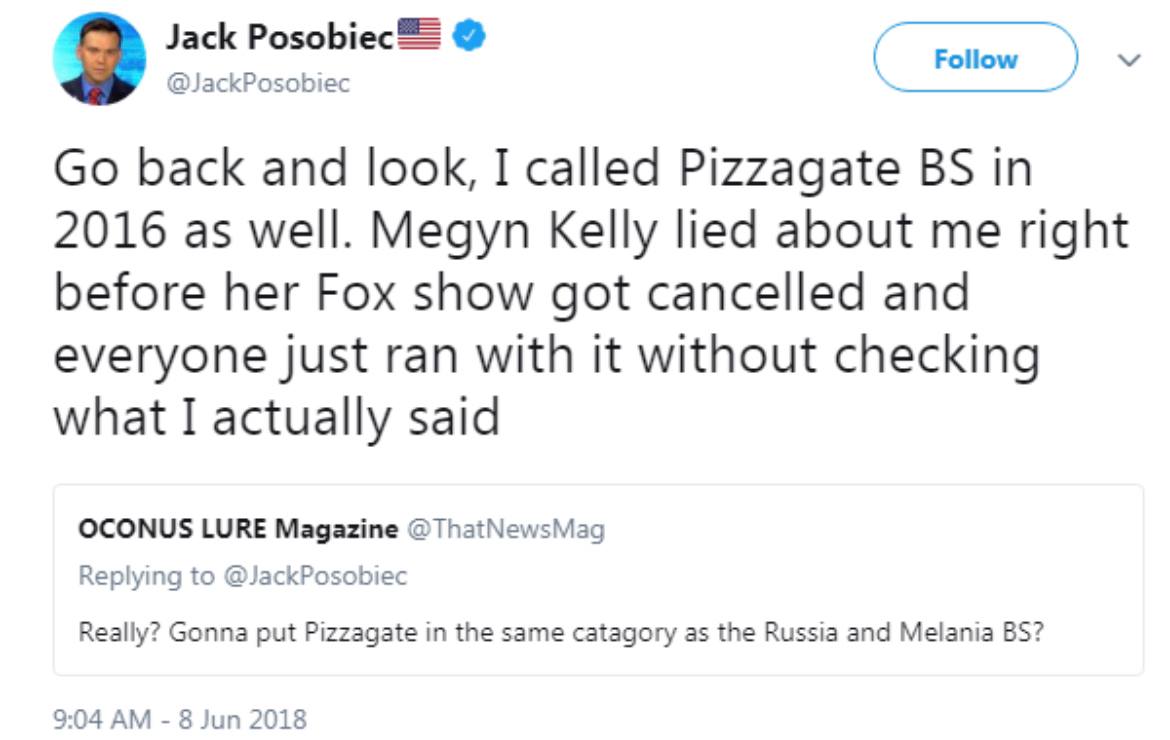1170x740 pixels.
Task: Click the American flag emoji beside the name
Action: [x=419, y=37]
